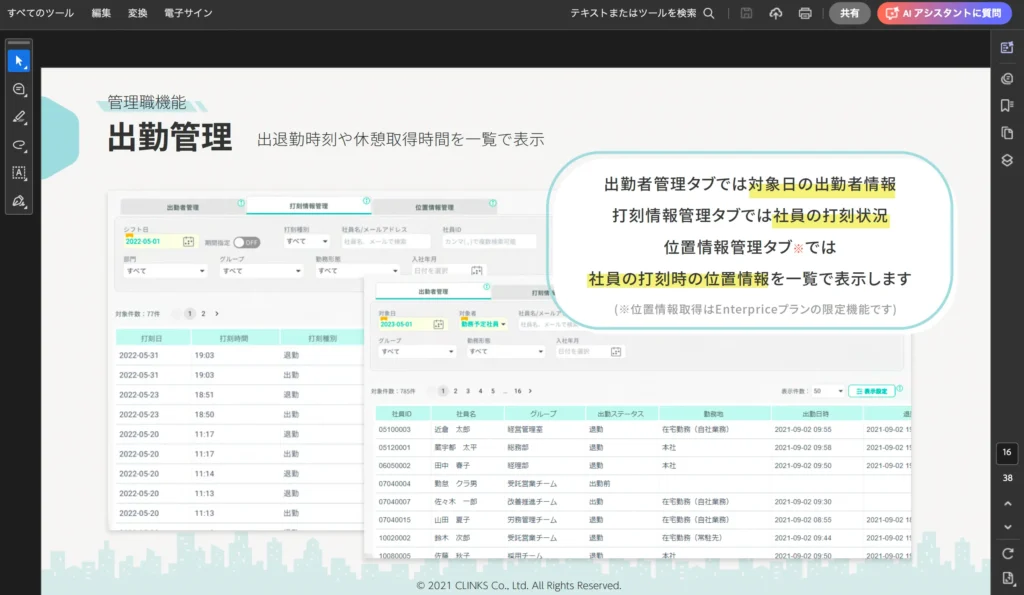Open the bookmarks panel
The width and height of the screenshot is (1024, 595).
click(1007, 106)
